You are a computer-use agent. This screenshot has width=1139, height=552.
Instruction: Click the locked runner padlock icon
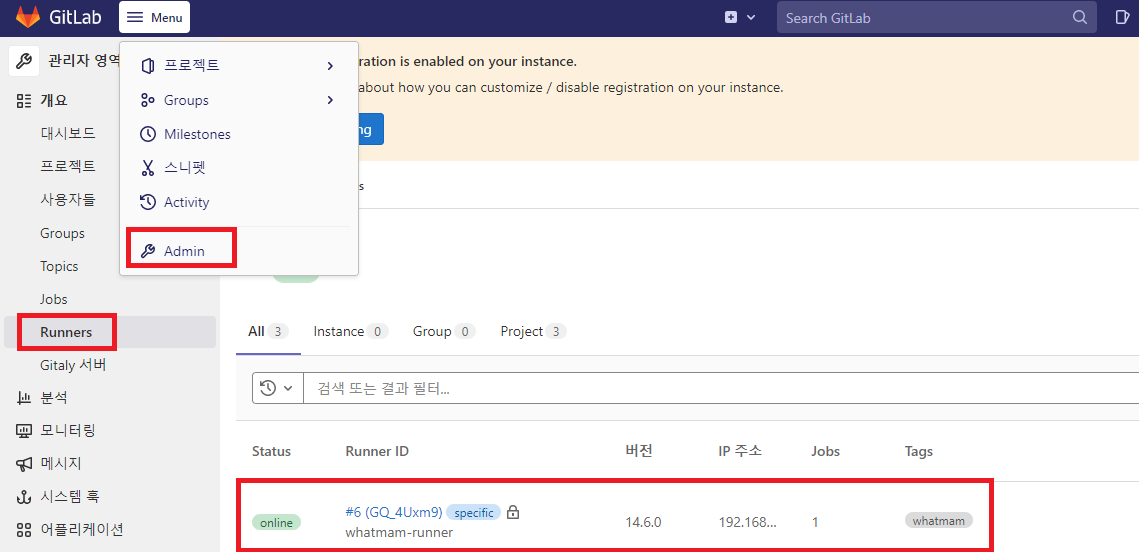(513, 512)
